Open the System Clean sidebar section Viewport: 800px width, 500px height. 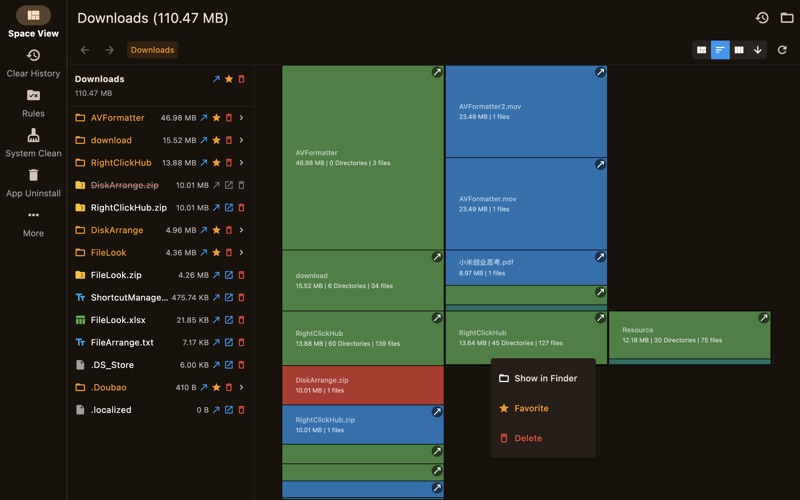pyautogui.click(x=33, y=143)
